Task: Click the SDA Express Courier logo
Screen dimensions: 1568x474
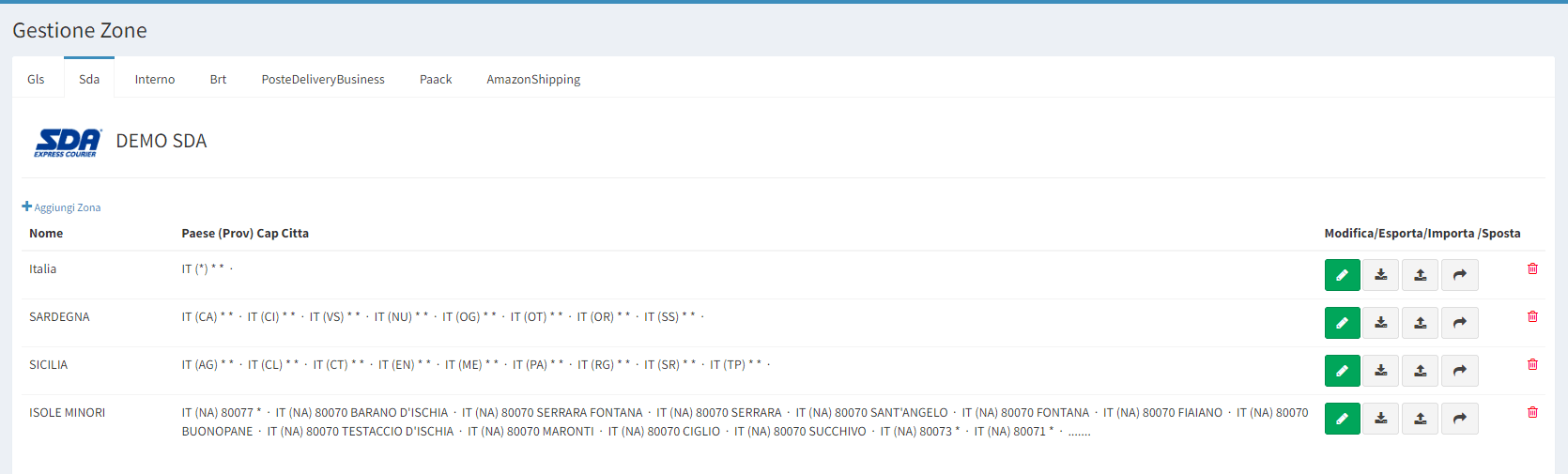Action: tap(68, 142)
